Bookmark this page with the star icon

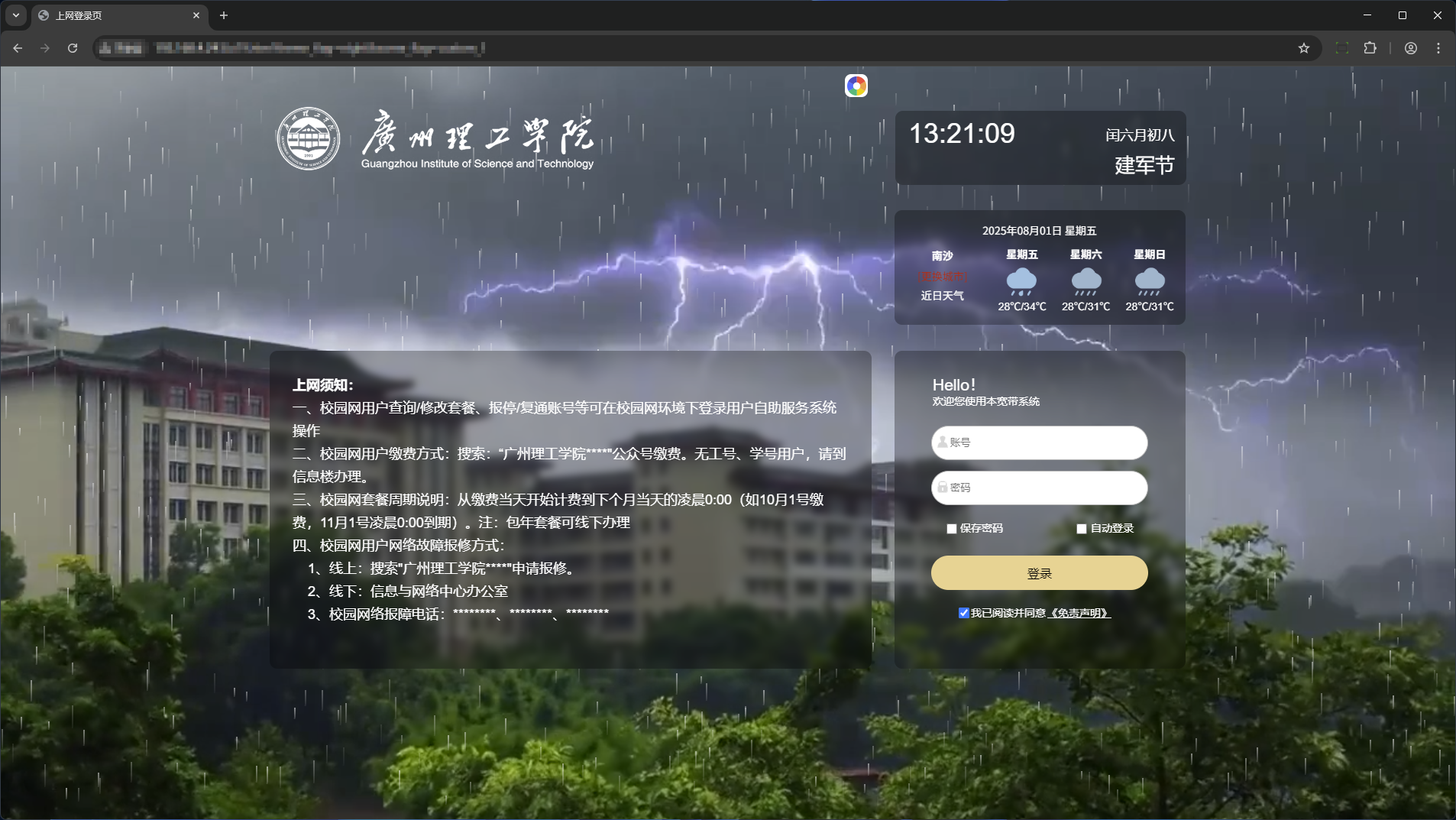tap(1304, 48)
